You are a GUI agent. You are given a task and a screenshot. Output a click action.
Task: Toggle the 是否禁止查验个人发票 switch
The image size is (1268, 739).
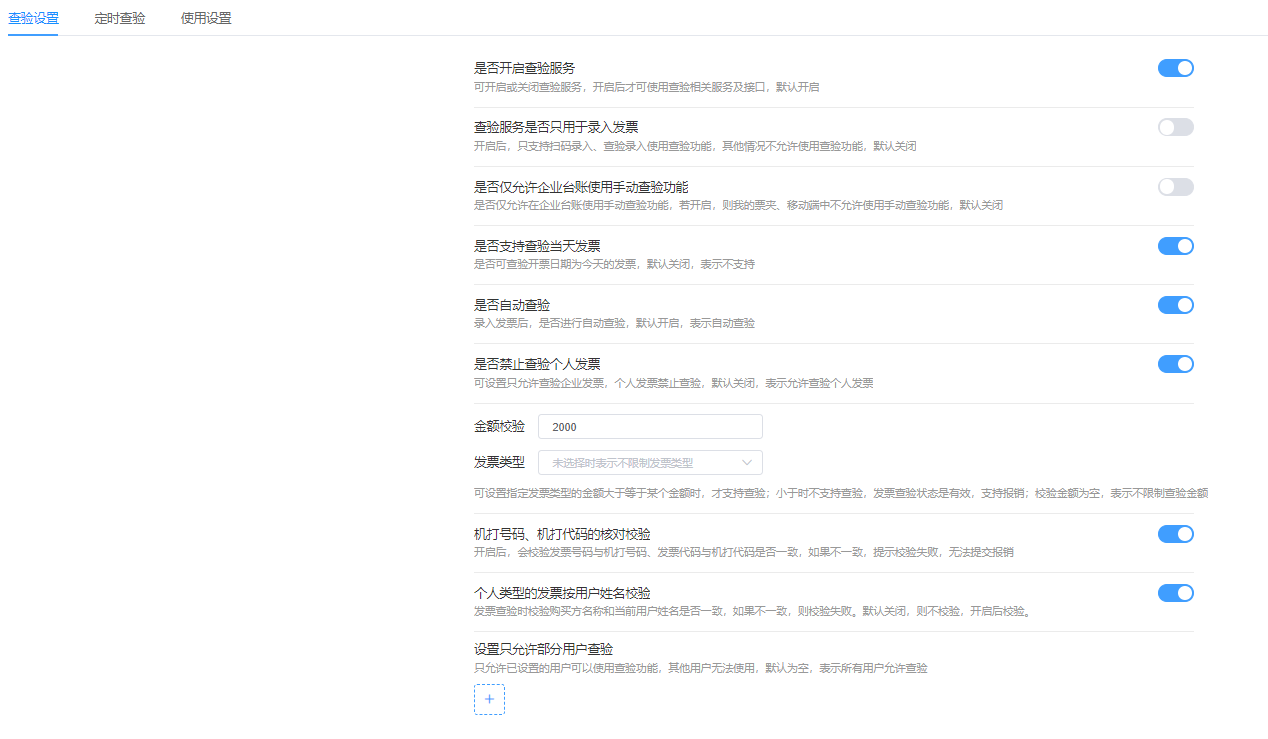point(1176,364)
